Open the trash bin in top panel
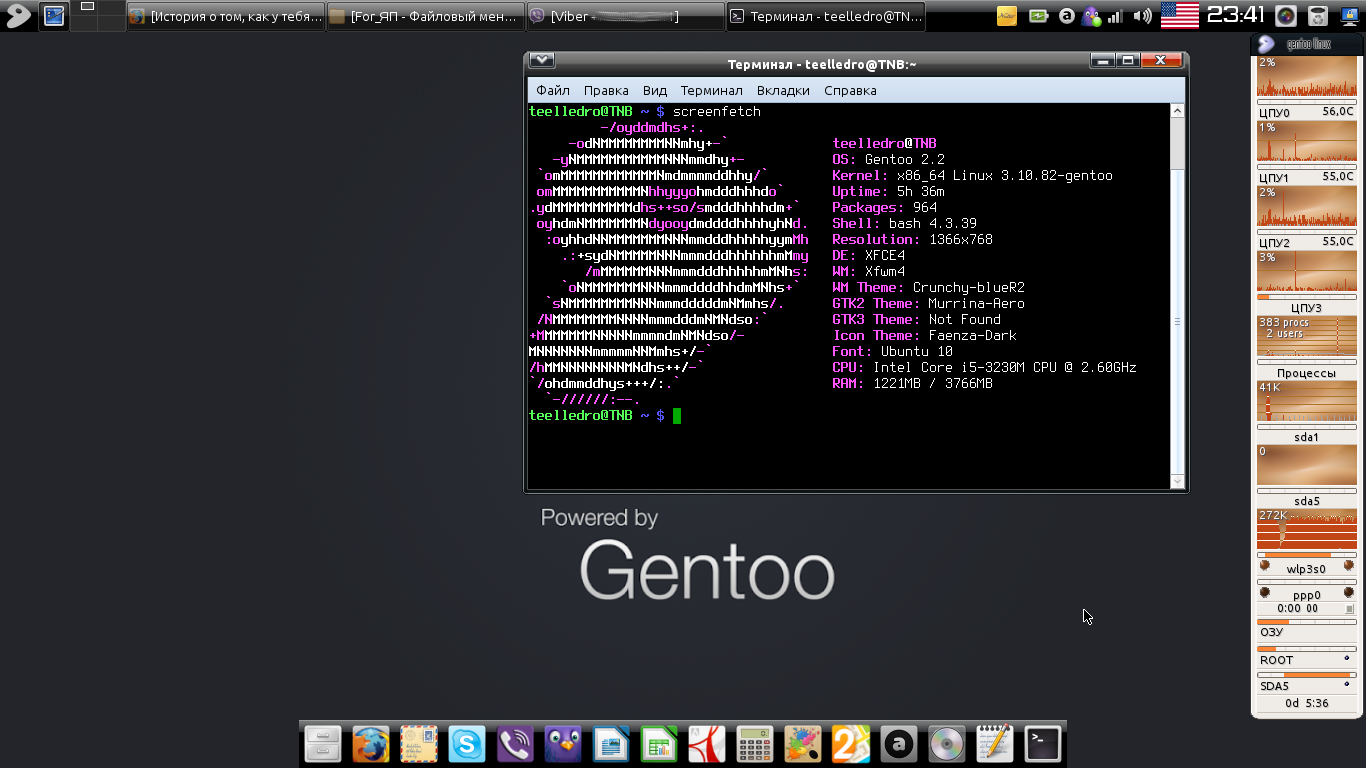The width and height of the screenshot is (1366, 768). (x=1318, y=16)
